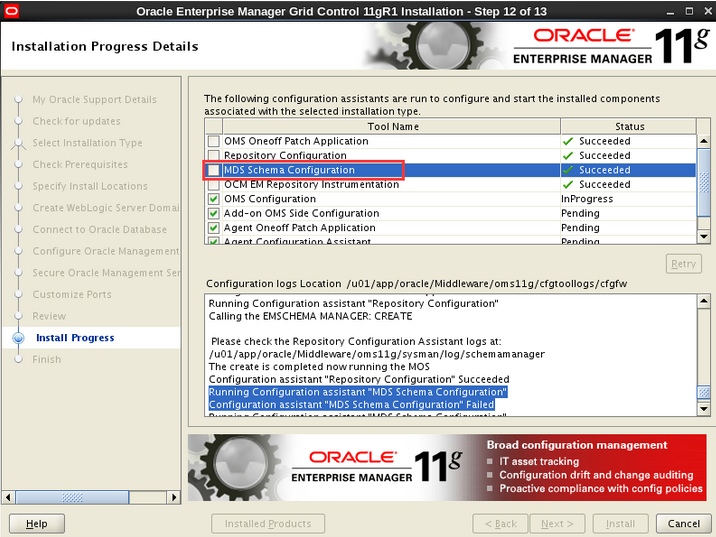Click the Back button
The width and height of the screenshot is (716, 537).
(500, 524)
